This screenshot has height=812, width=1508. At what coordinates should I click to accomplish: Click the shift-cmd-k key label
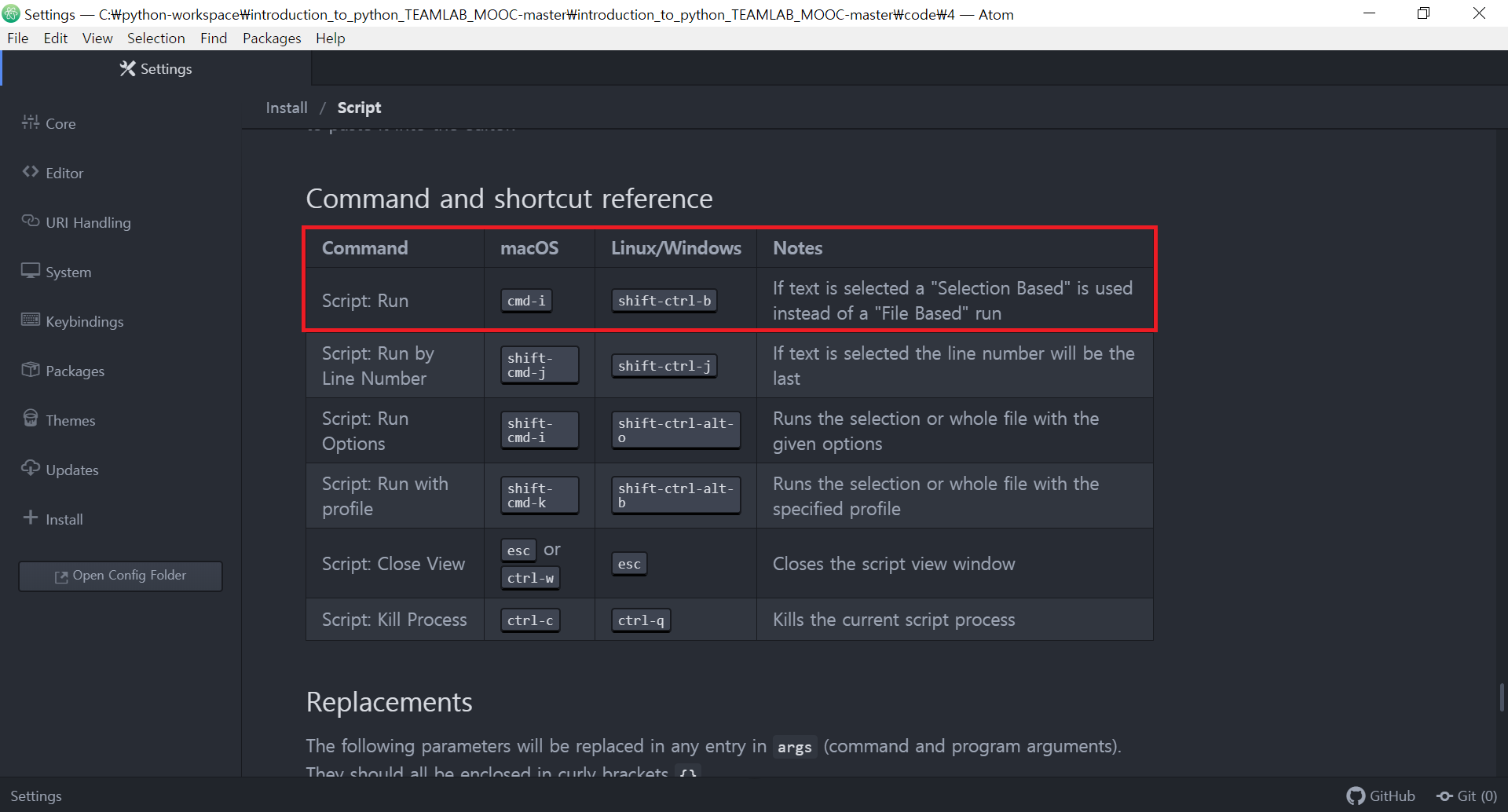point(540,496)
